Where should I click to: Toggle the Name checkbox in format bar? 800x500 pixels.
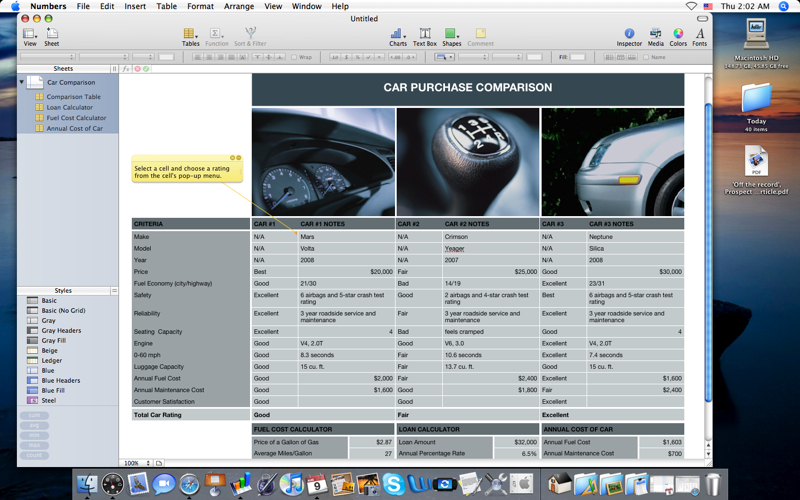tap(646, 57)
